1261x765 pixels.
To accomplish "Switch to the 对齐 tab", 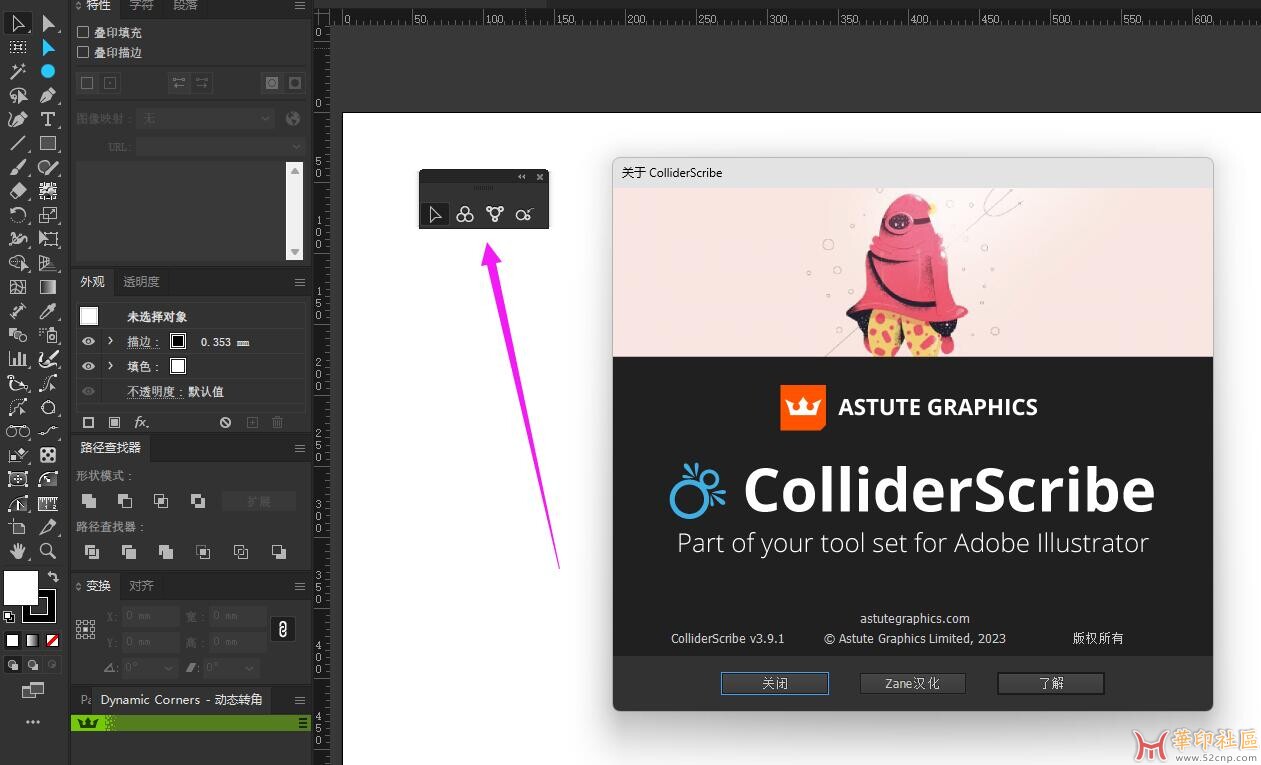I will [141, 586].
